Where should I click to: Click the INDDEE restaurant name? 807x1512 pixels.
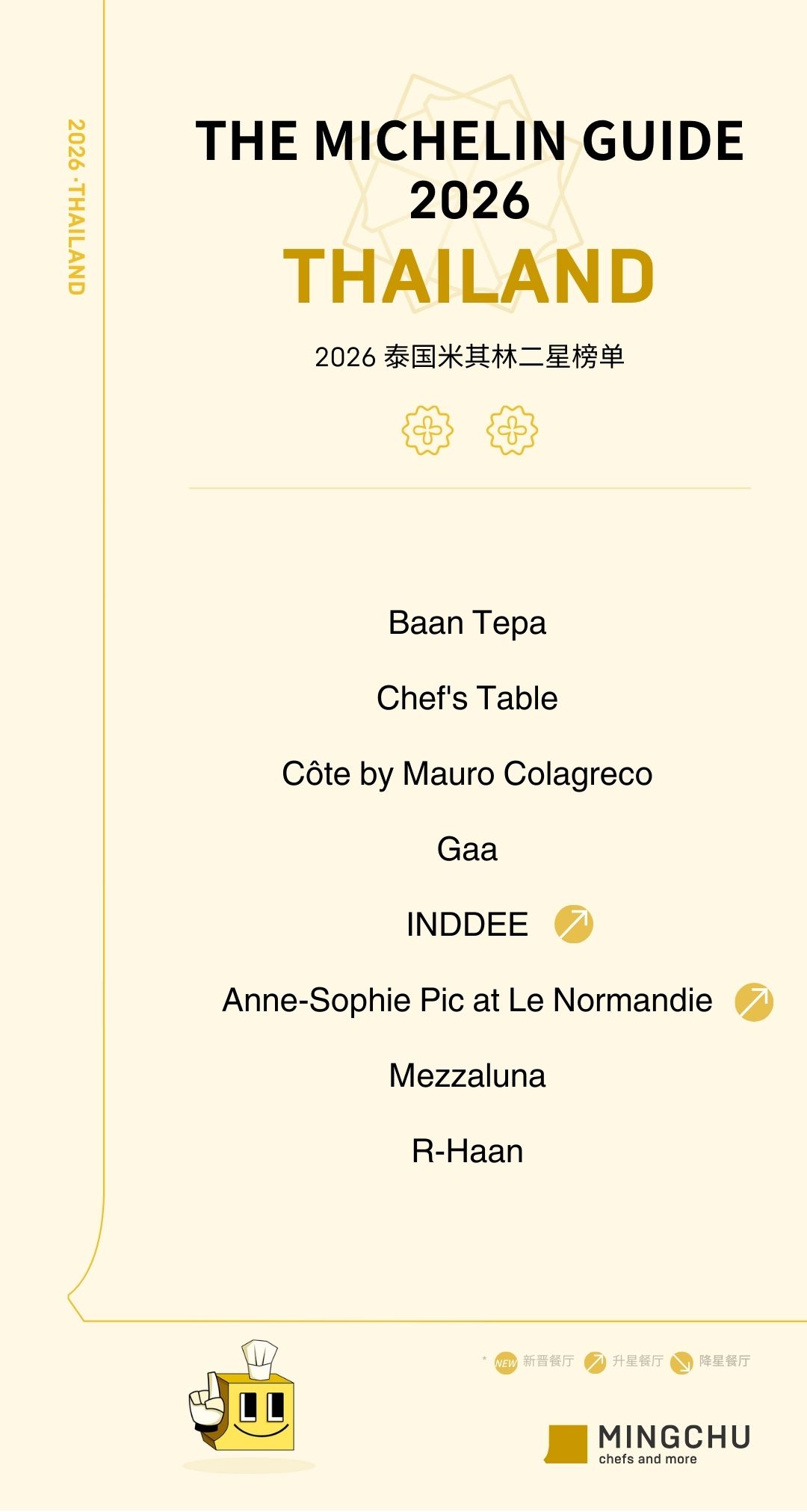point(467,925)
